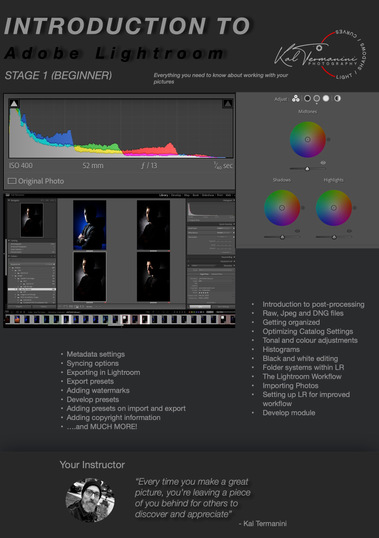
Task: Click the 'ISO 400' value
Action: (21, 165)
